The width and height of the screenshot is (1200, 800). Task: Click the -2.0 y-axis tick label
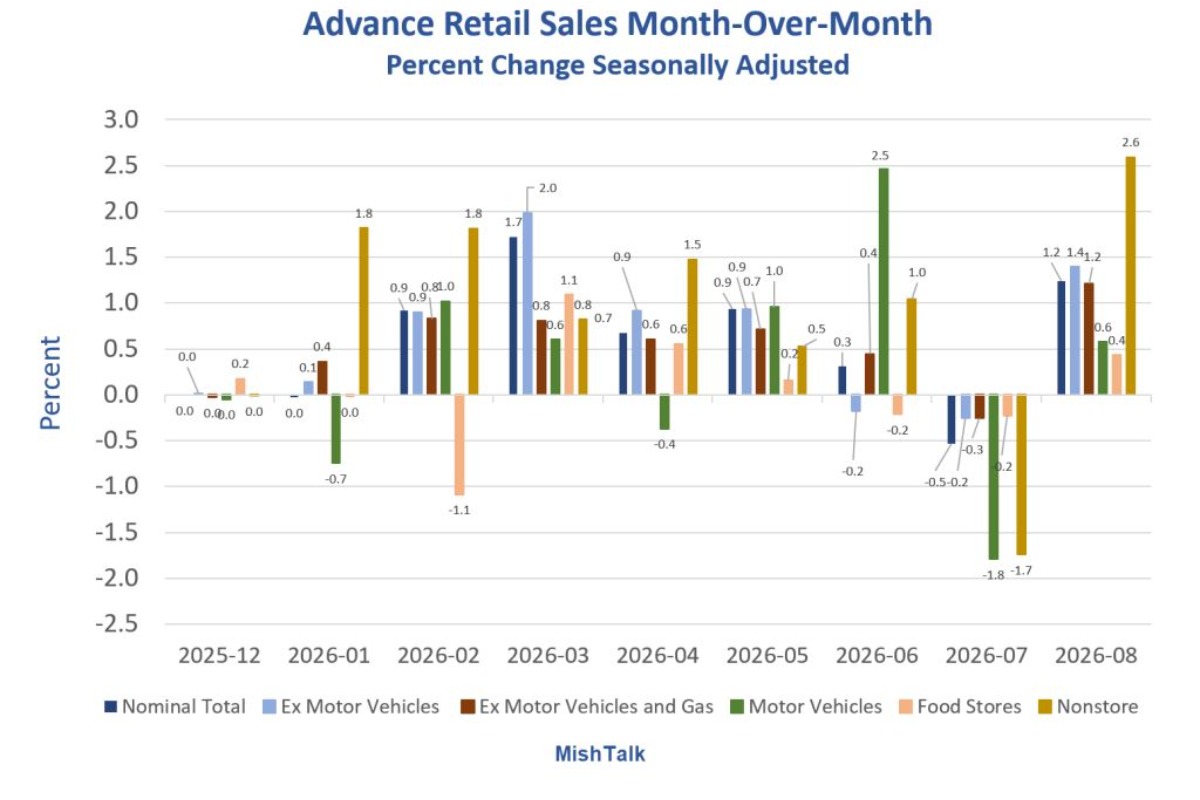(x=116, y=579)
